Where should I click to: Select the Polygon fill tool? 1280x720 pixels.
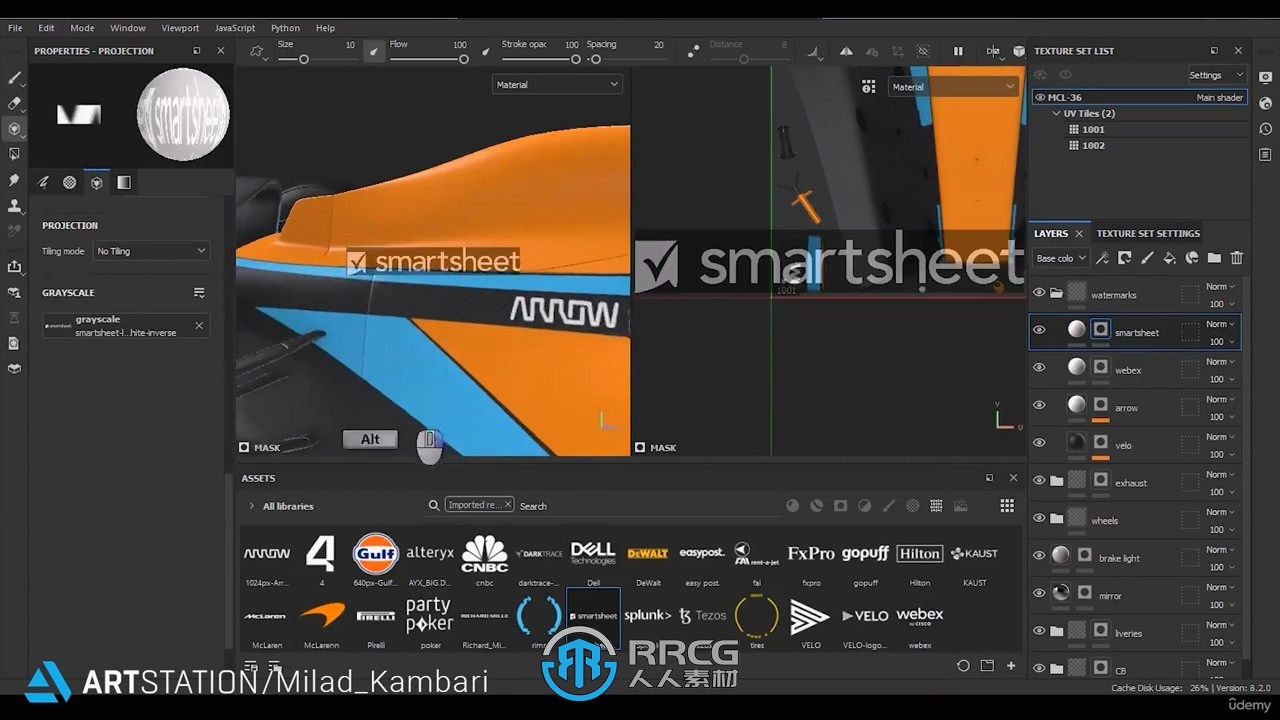click(x=14, y=154)
